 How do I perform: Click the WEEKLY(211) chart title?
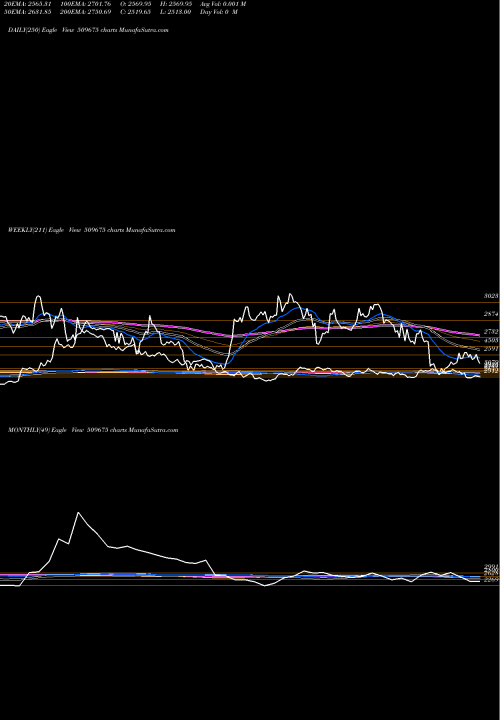92,230
